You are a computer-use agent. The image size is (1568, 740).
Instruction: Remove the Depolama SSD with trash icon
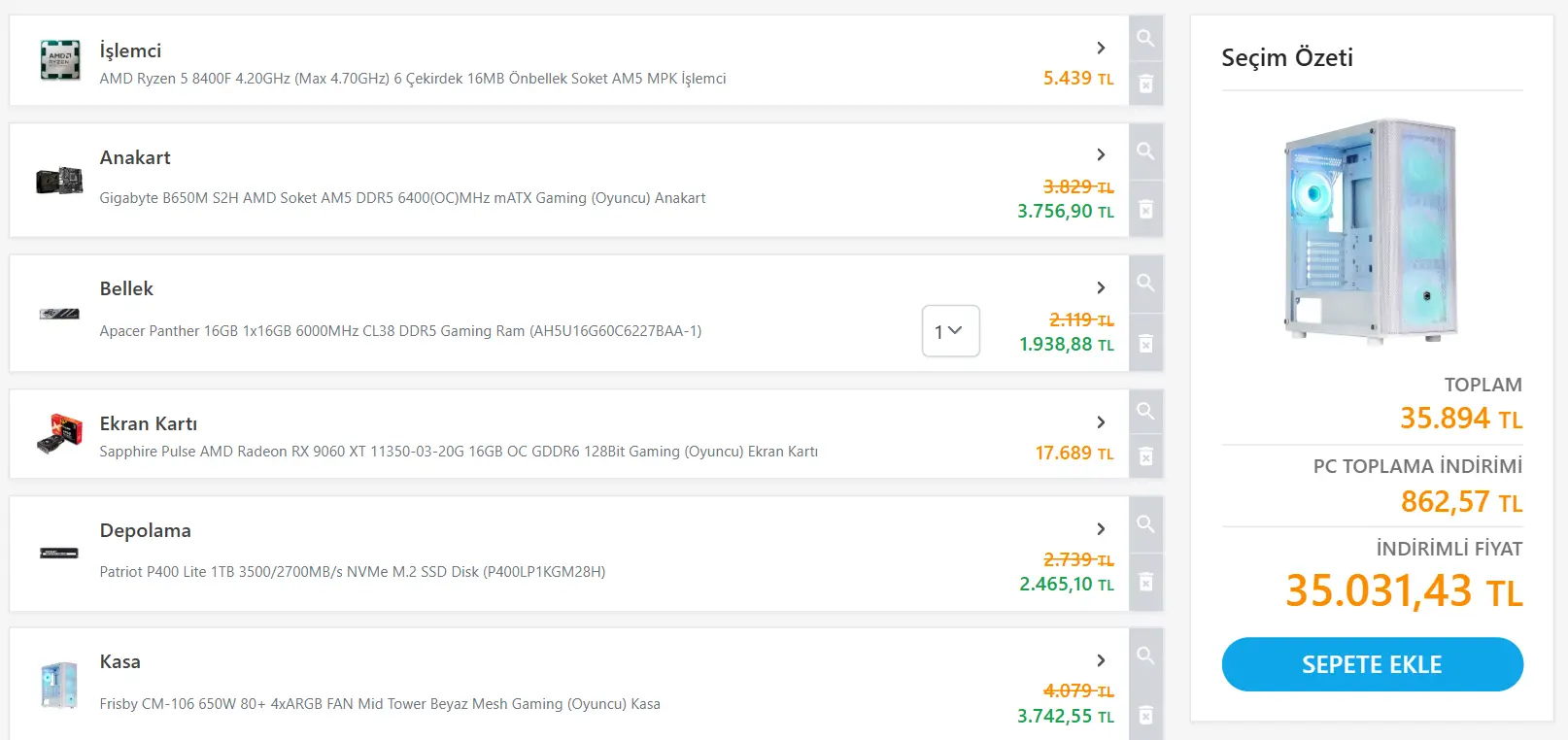(1146, 582)
